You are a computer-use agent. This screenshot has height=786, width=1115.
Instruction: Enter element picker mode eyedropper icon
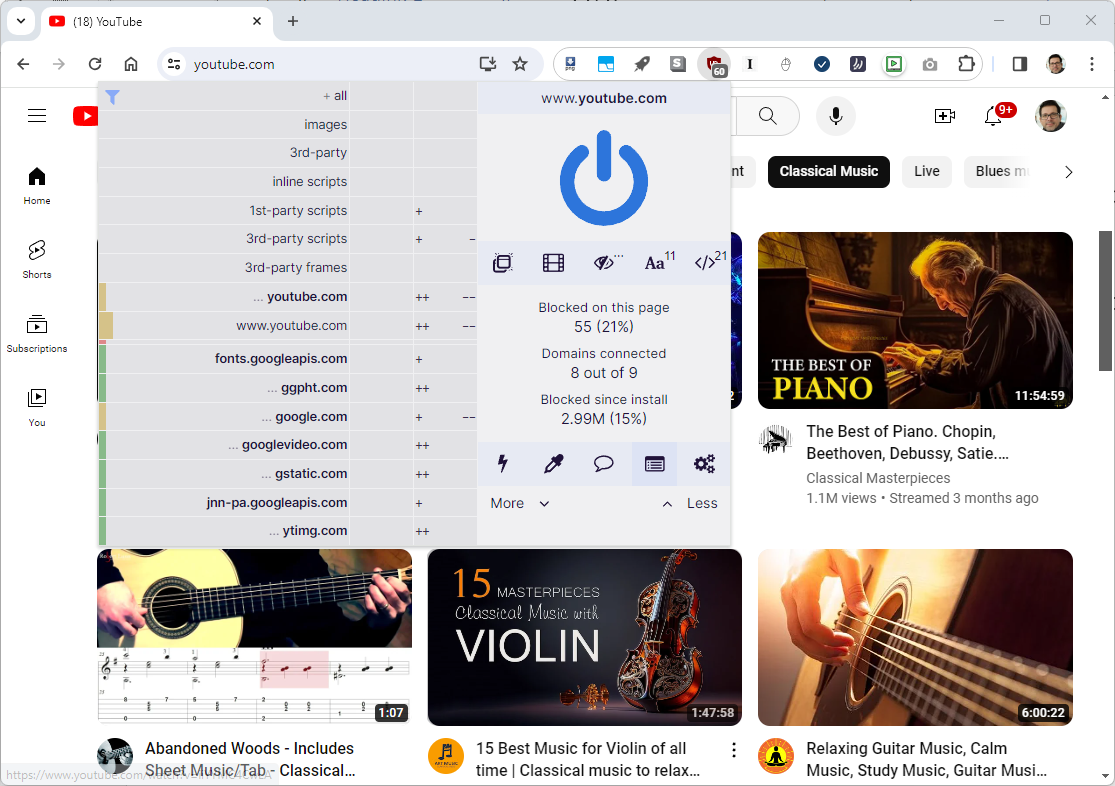pos(553,464)
